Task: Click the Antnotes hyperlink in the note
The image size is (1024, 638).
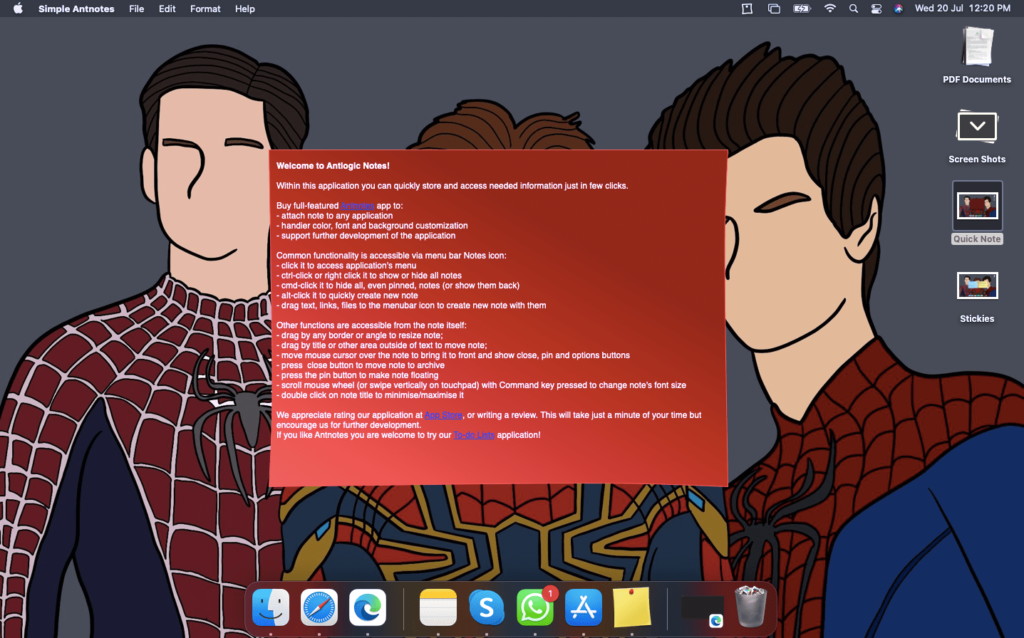Action: tap(356, 205)
